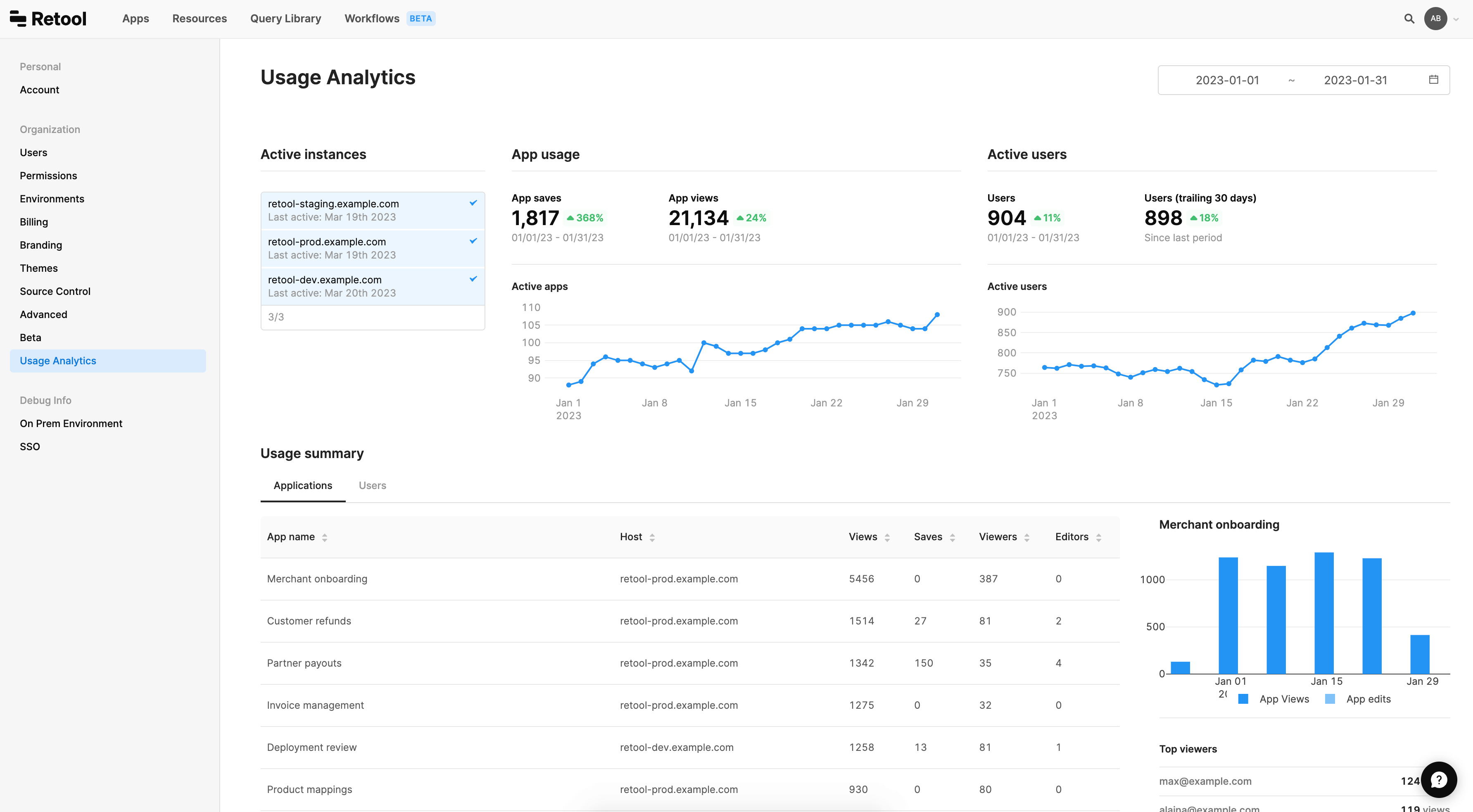Sort table by Editors column arrows

click(1098, 537)
